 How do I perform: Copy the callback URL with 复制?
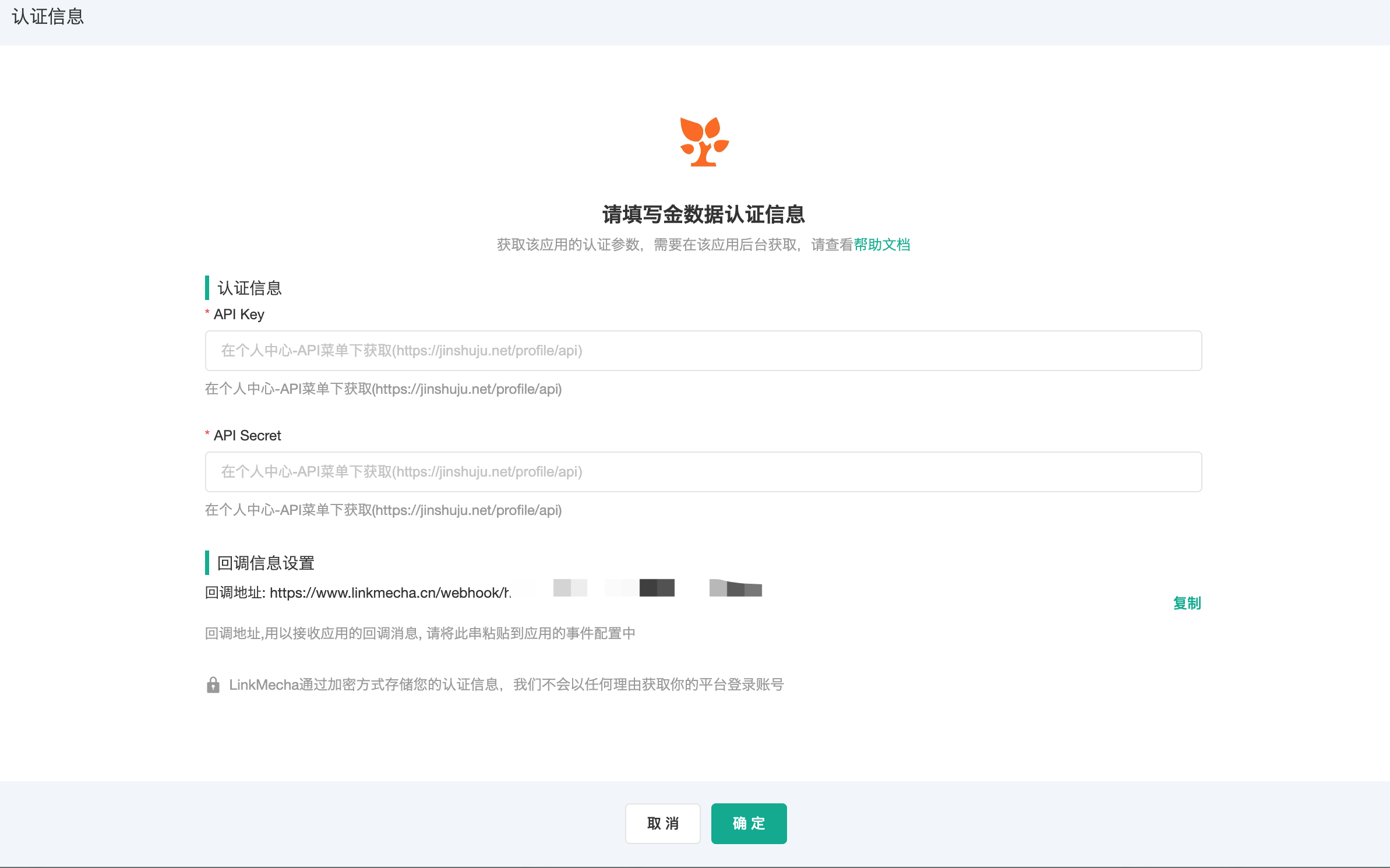(x=1187, y=603)
